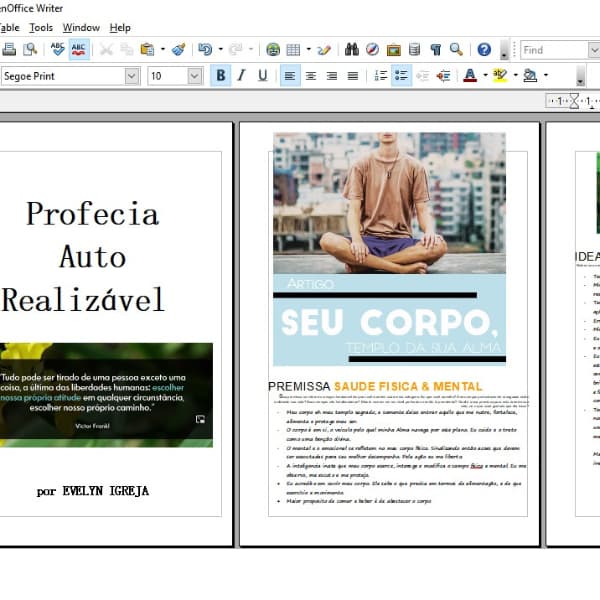Run the Spelling and Grammar check
This screenshot has height=600, width=600.
[x=57, y=49]
